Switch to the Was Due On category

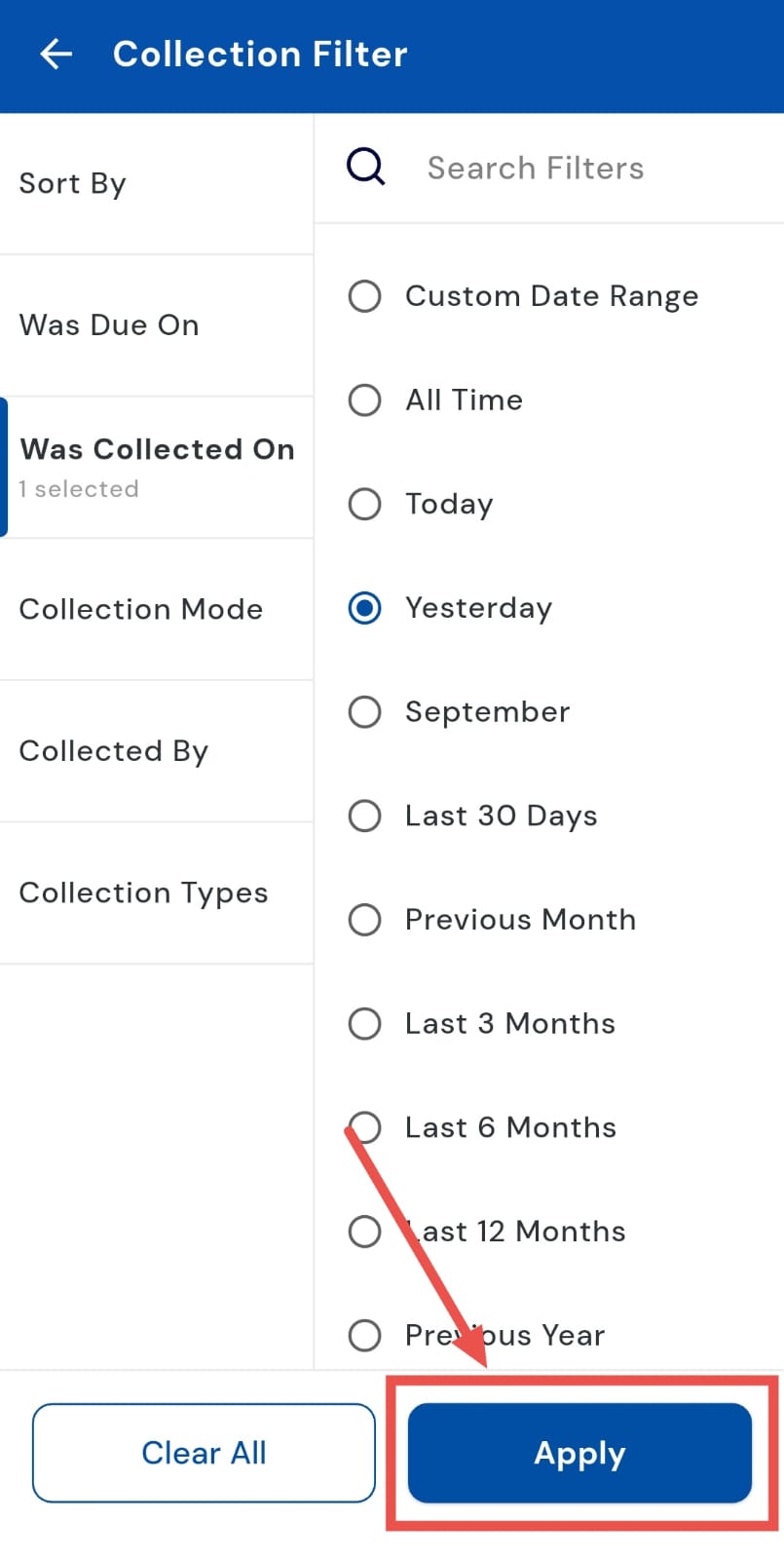(156, 325)
